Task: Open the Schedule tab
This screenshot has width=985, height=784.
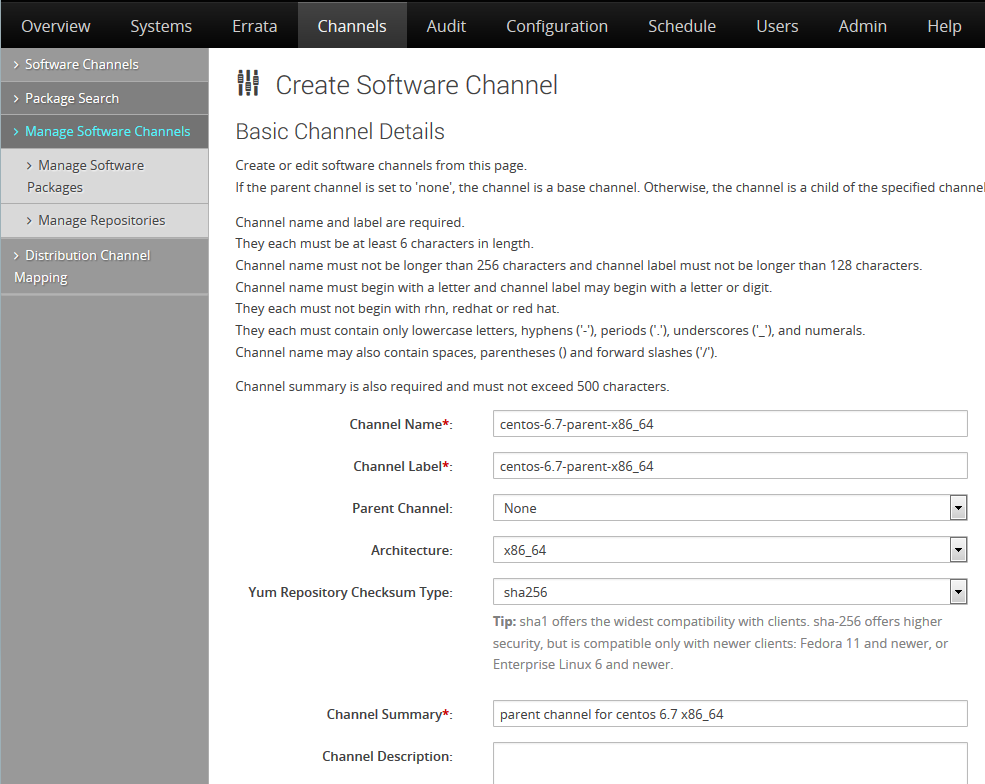Action: click(682, 26)
